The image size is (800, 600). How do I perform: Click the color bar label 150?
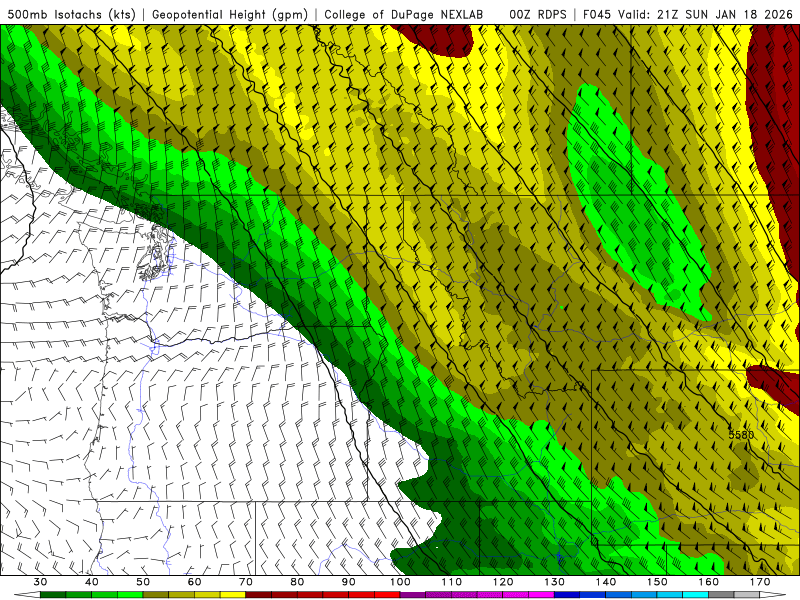[x=657, y=582]
